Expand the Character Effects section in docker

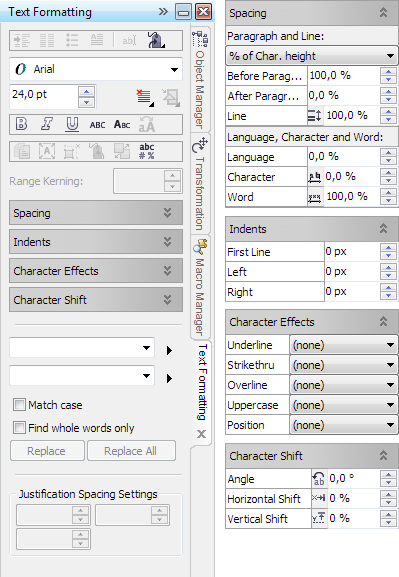[96, 271]
